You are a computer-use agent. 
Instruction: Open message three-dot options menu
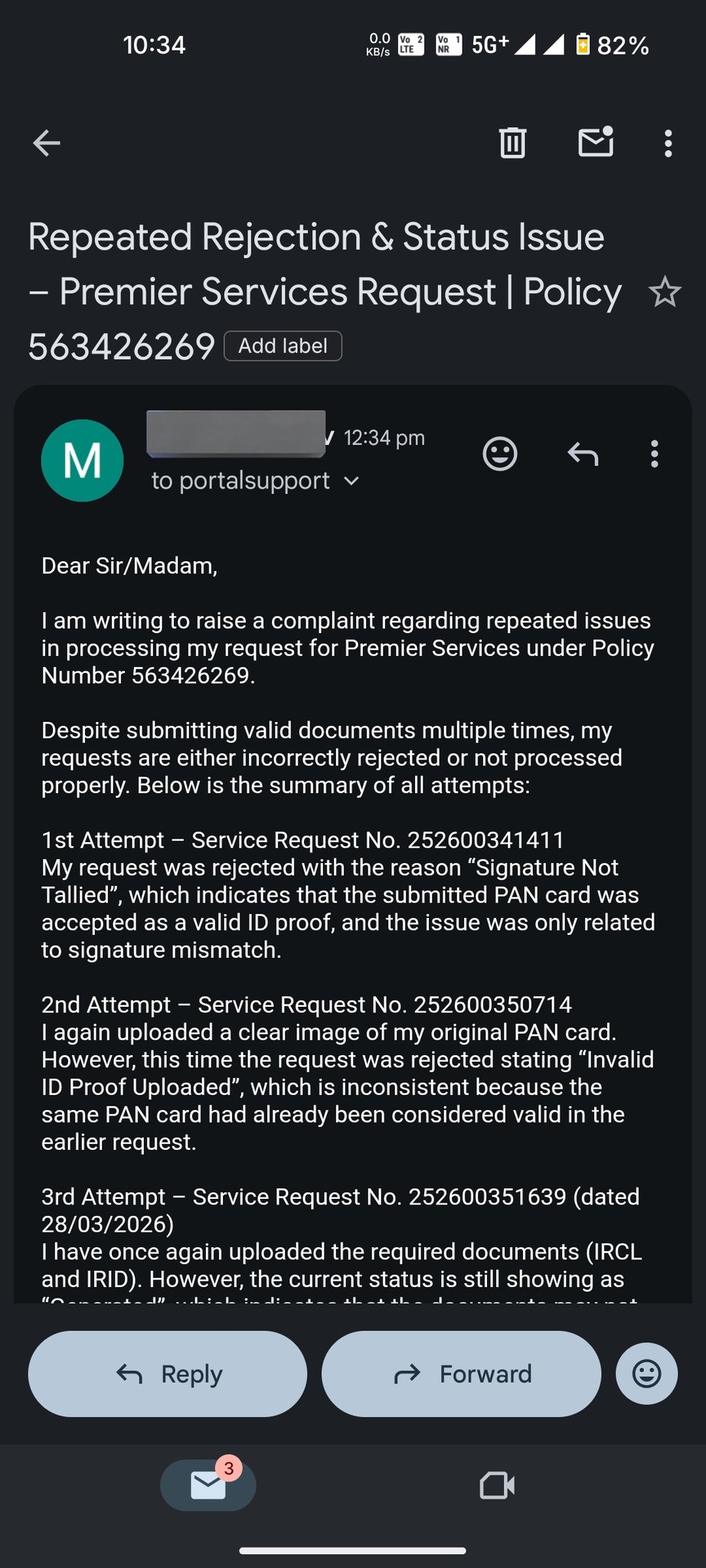[x=654, y=454]
